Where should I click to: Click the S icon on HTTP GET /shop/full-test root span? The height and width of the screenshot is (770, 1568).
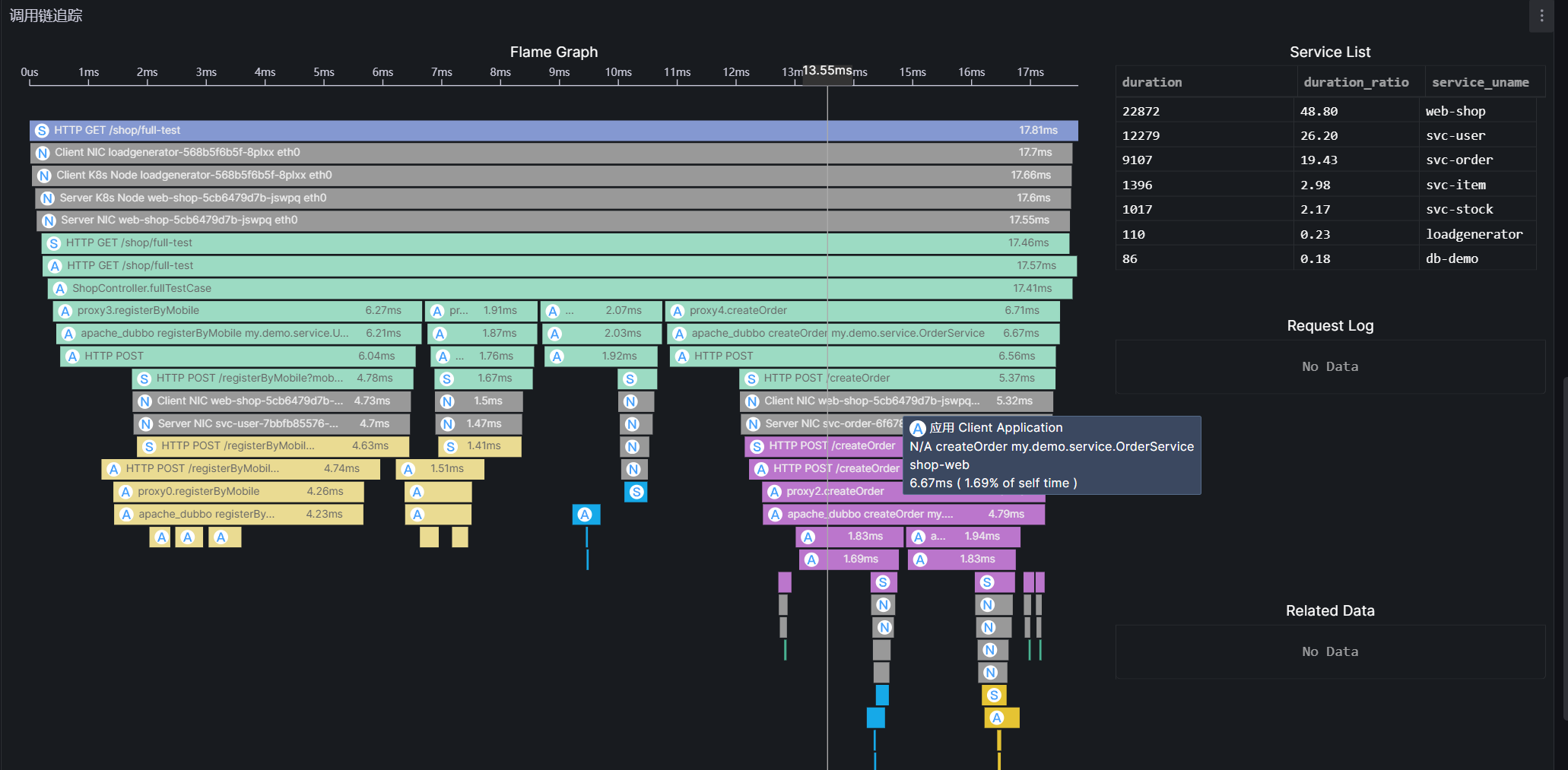point(43,131)
